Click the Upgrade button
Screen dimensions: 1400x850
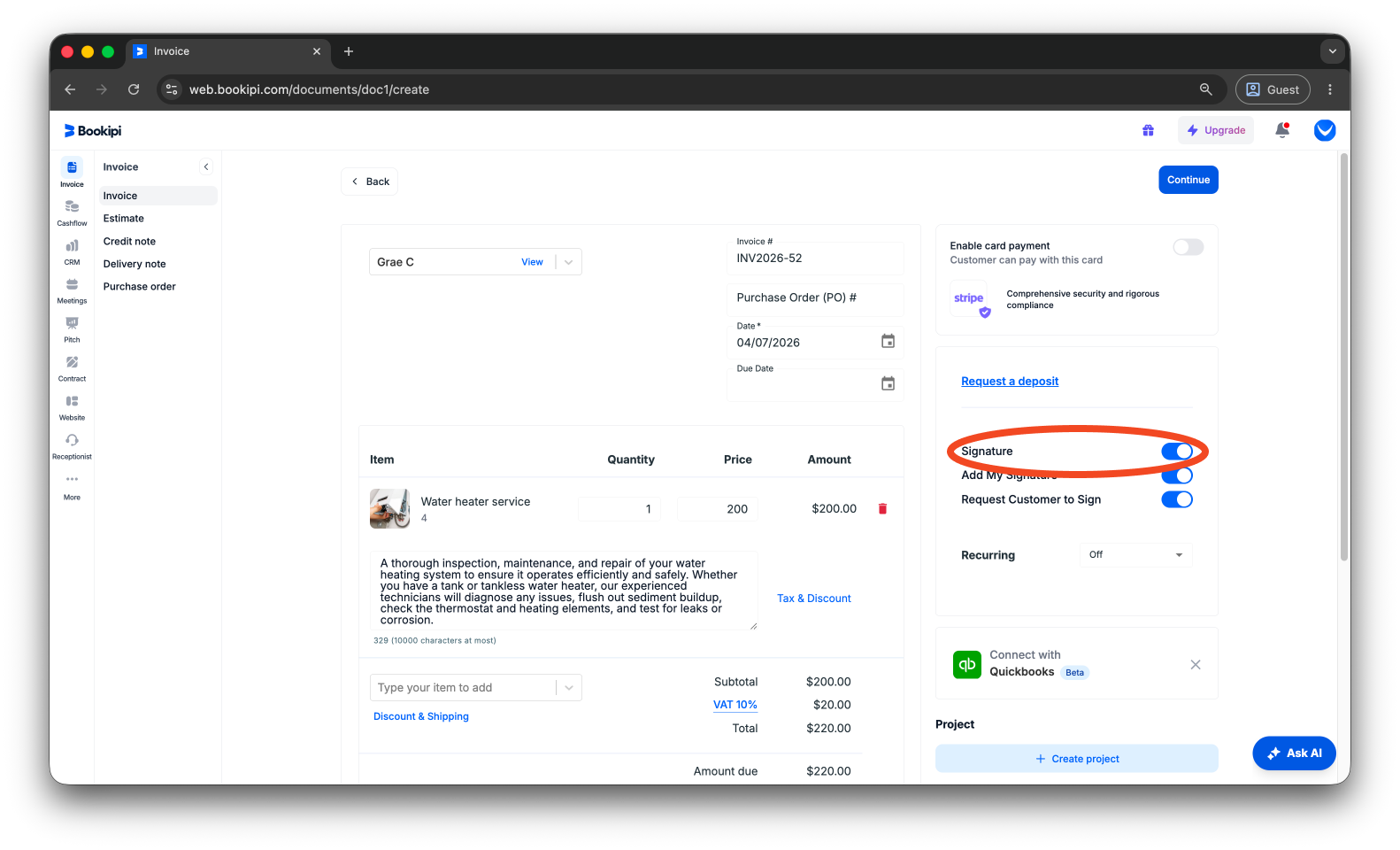(1216, 130)
